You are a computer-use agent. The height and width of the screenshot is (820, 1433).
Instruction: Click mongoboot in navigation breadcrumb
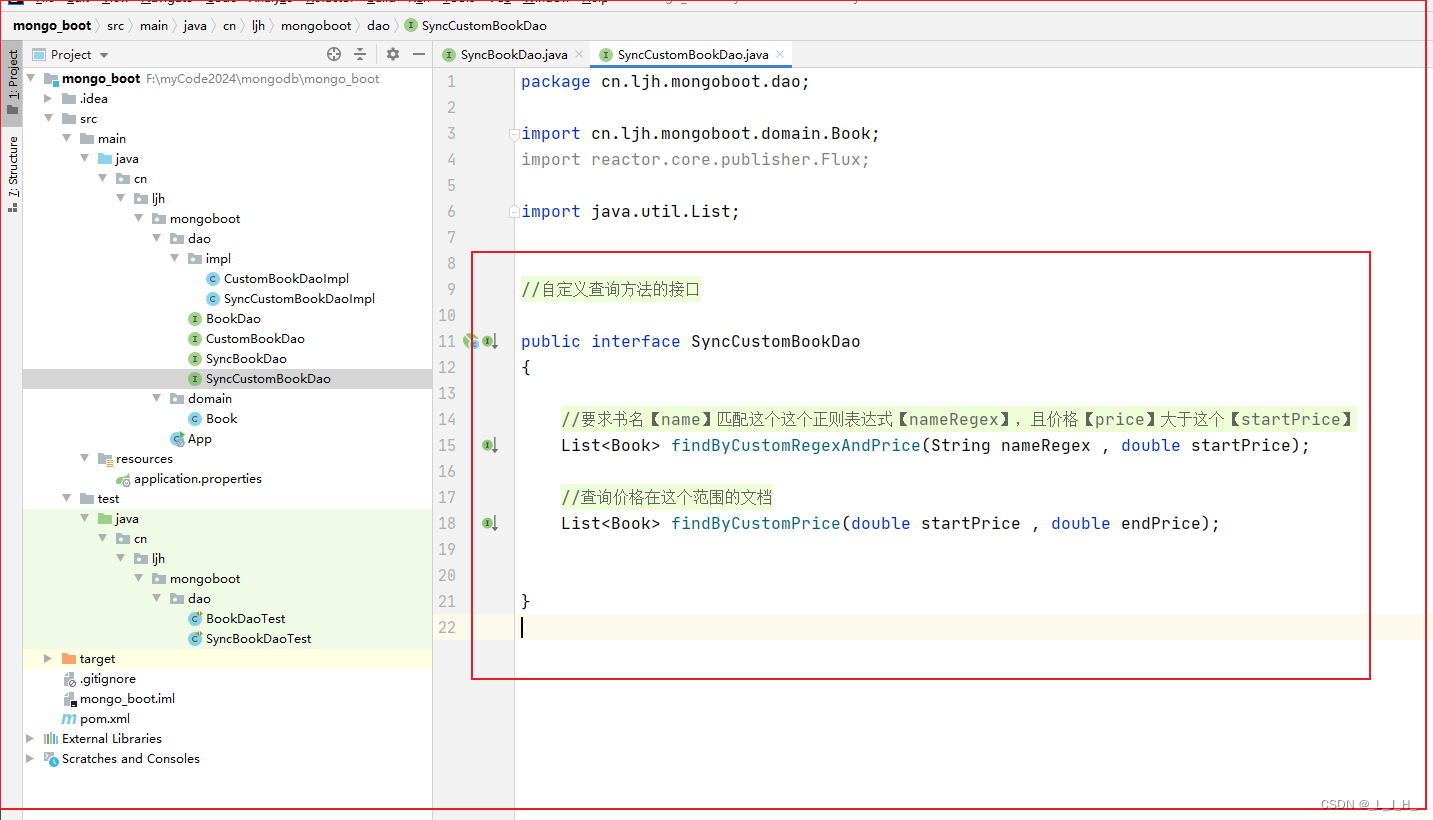tap(316, 26)
